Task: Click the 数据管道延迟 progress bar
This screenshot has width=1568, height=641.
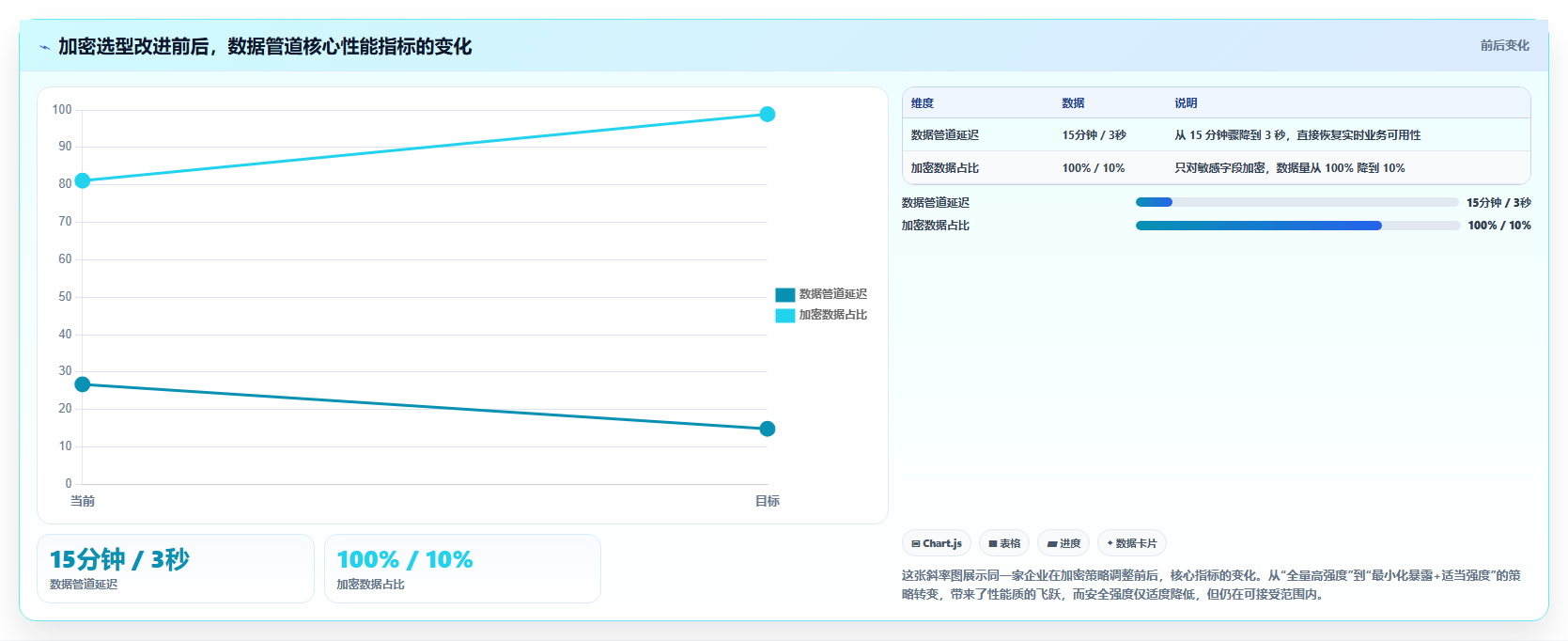Action: pyautogui.click(x=1296, y=202)
